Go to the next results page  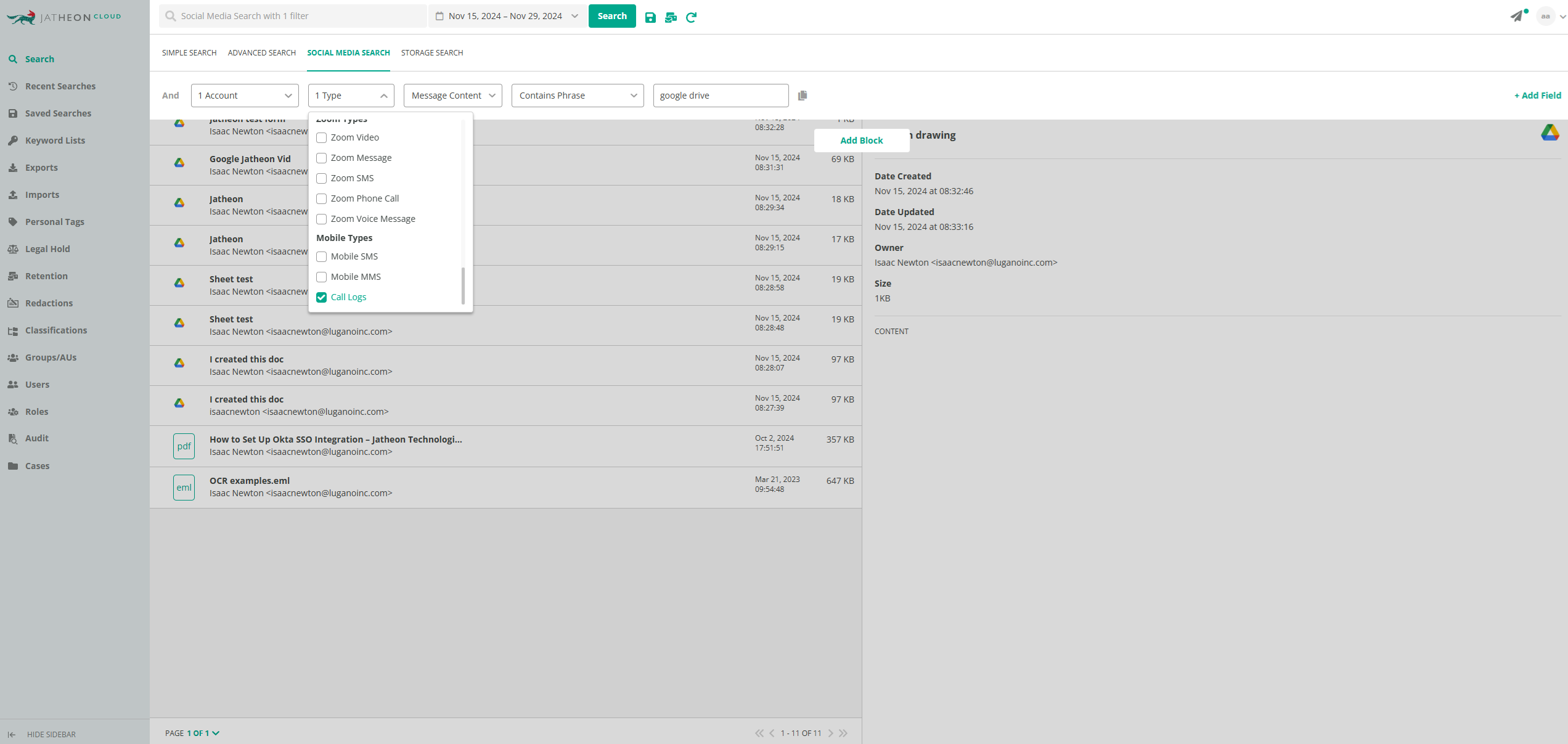coord(830,733)
